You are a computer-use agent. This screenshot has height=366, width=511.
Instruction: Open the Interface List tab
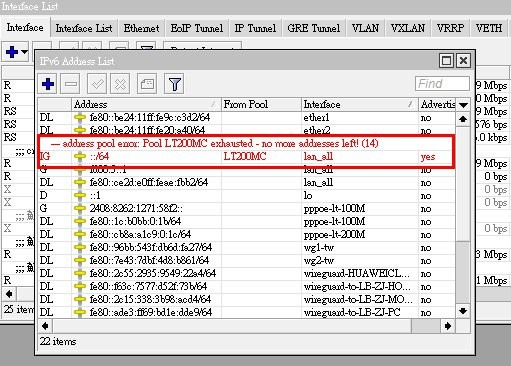(x=84, y=28)
